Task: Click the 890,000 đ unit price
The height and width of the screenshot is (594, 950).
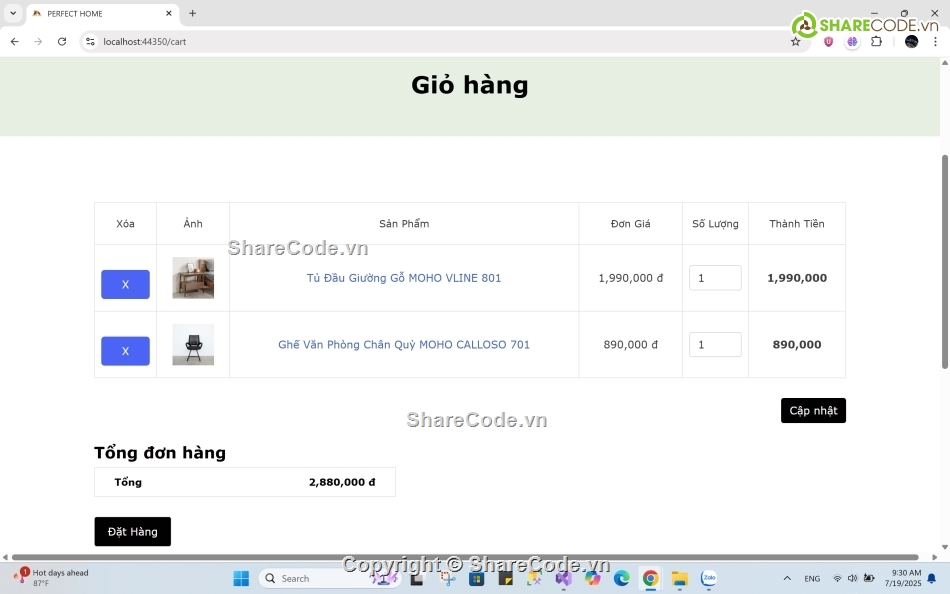Action: tap(630, 345)
